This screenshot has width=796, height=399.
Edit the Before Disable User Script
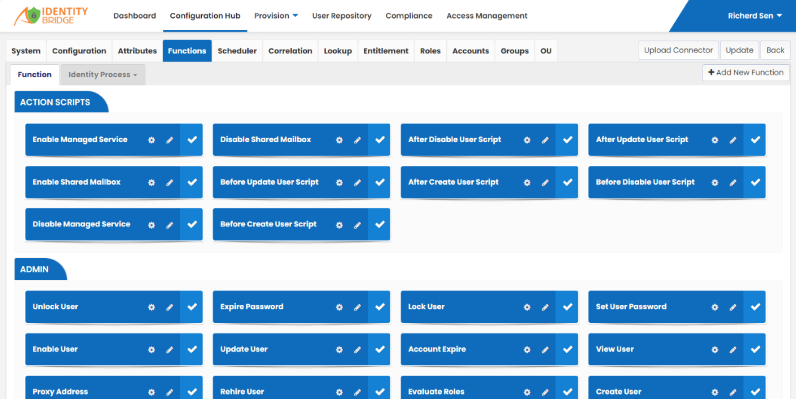[733, 183]
